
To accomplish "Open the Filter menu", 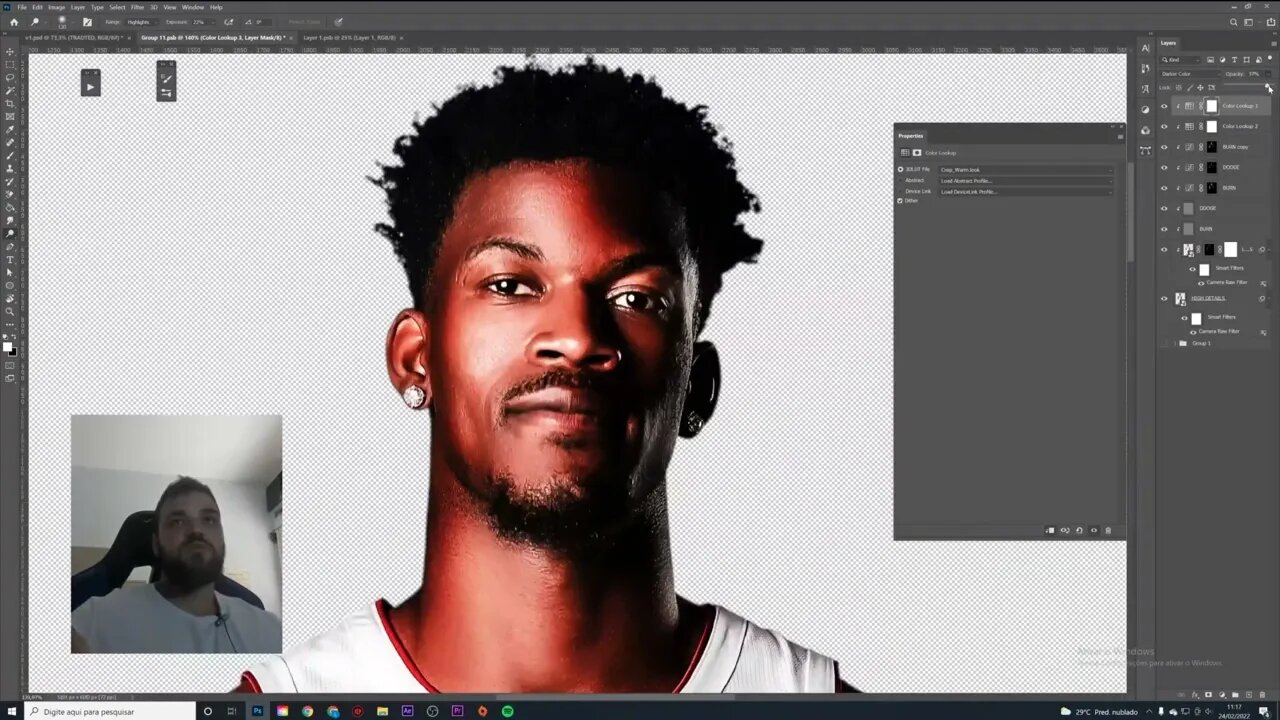I will coord(138,7).
